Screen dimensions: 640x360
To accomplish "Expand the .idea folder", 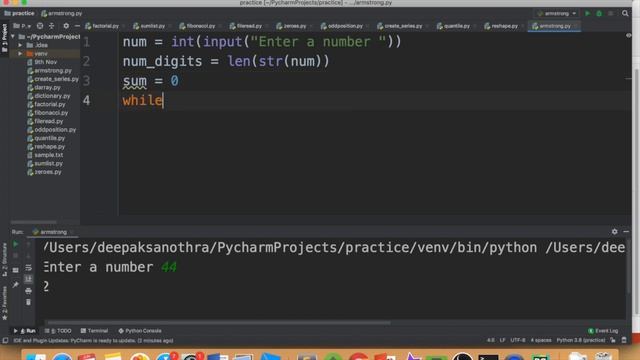I will point(20,45).
